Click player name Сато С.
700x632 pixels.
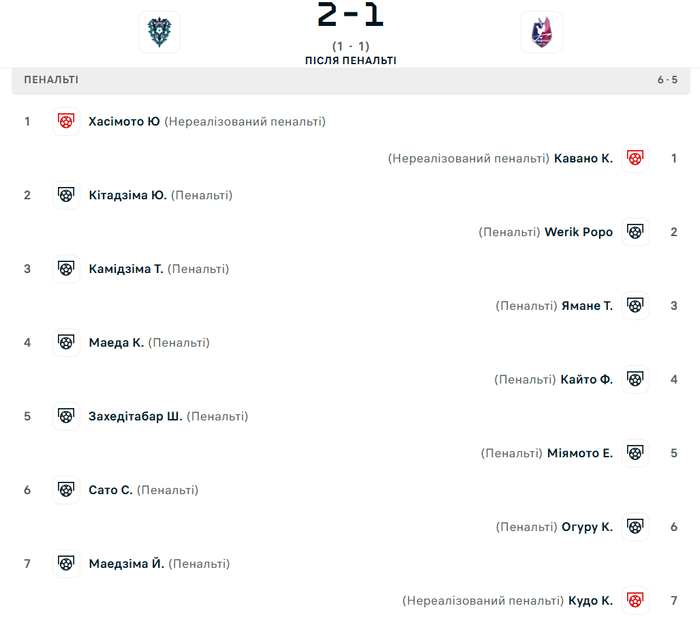point(110,490)
